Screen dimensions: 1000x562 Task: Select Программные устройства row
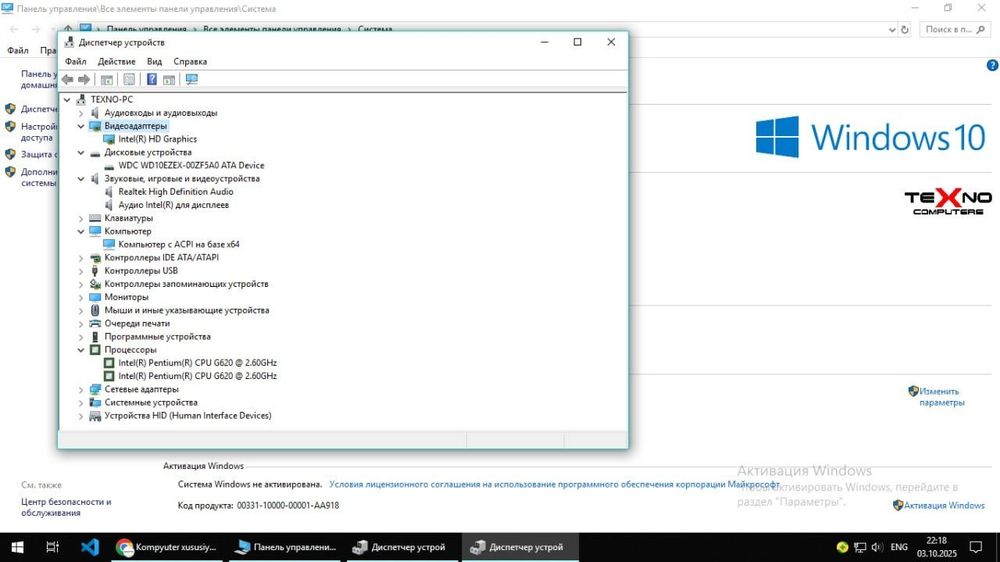(x=158, y=337)
